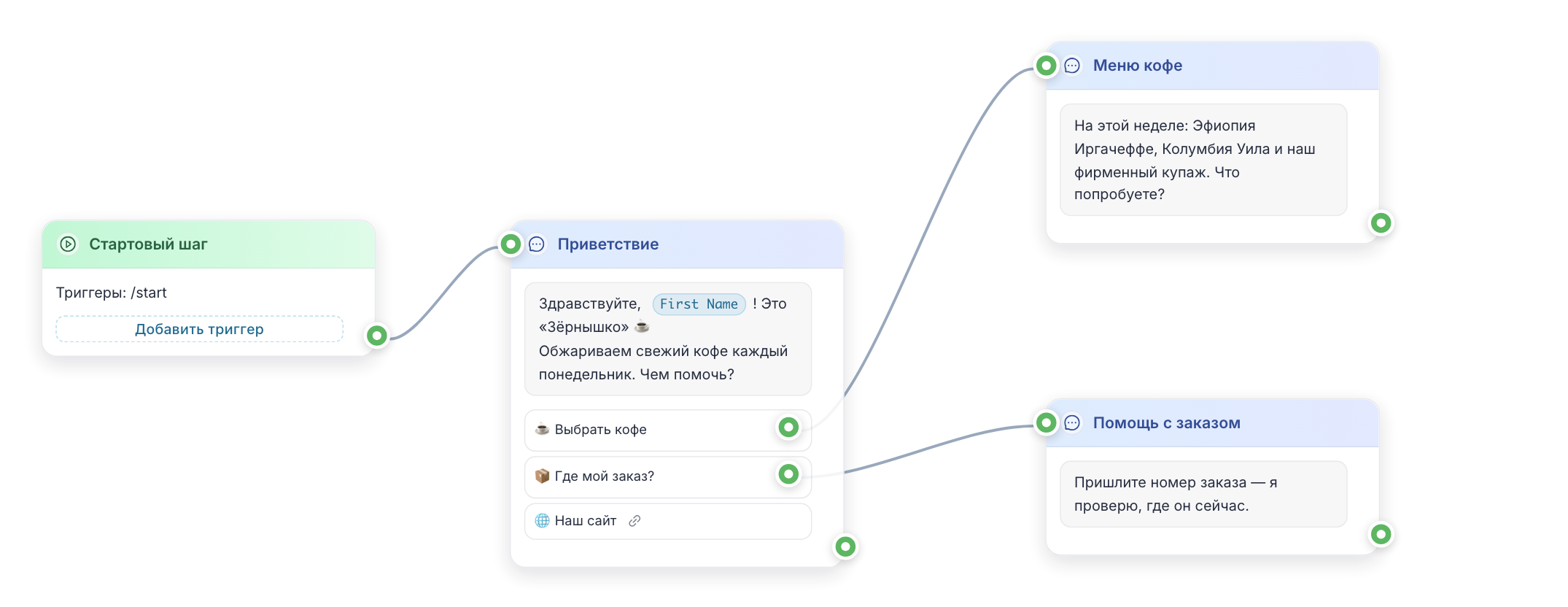This screenshot has width=1568, height=607.
Task: Select the Выбрать кофе button row
Action: pyautogui.click(x=668, y=430)
